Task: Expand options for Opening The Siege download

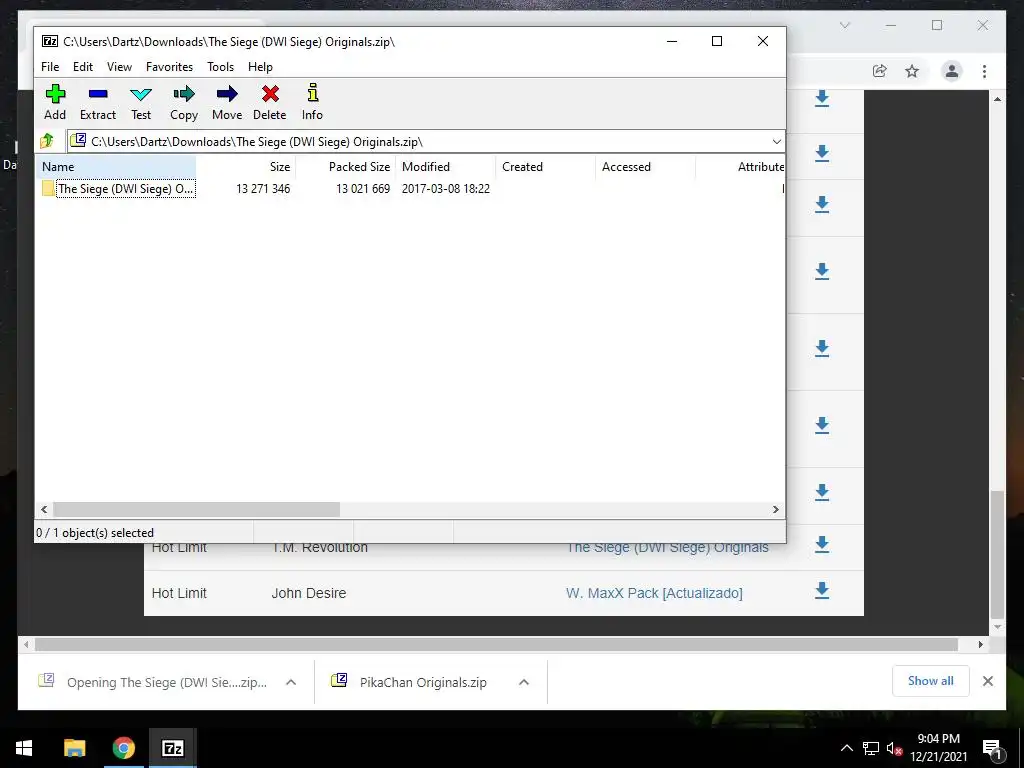Action: (x=291, y=682)
